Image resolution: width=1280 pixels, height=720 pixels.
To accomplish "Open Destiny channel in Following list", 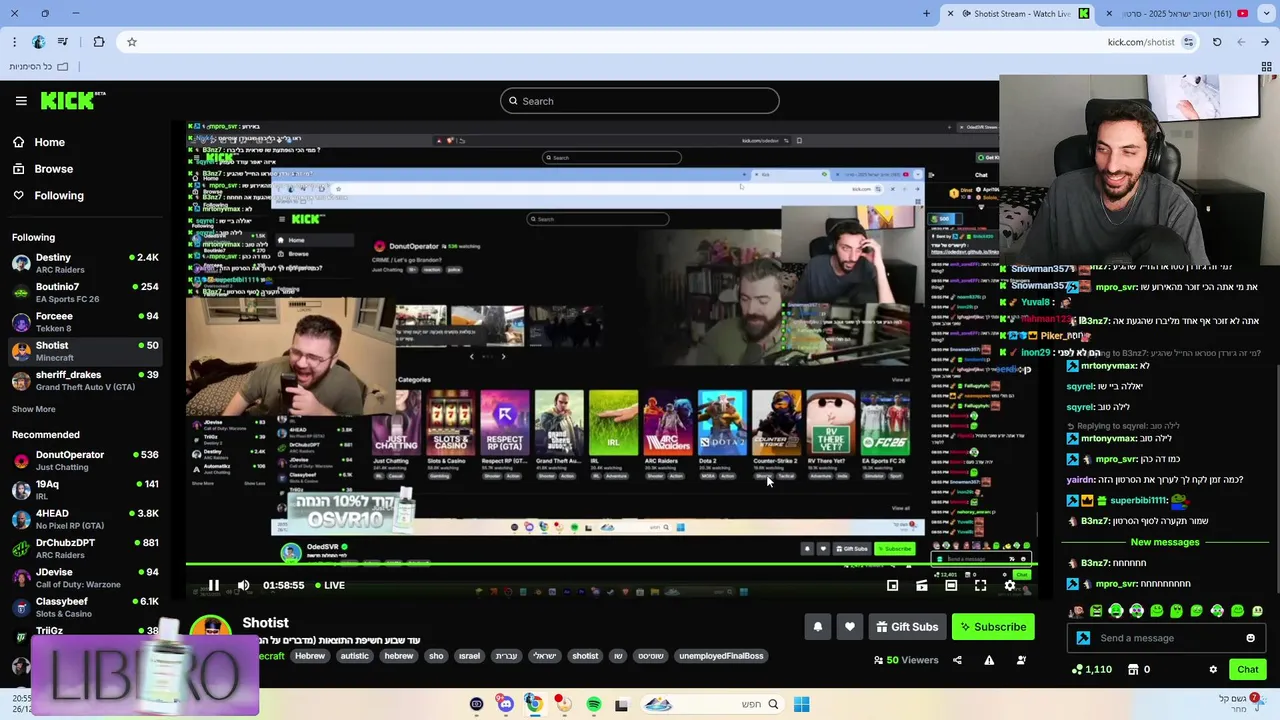I will (x=85, y=263).
